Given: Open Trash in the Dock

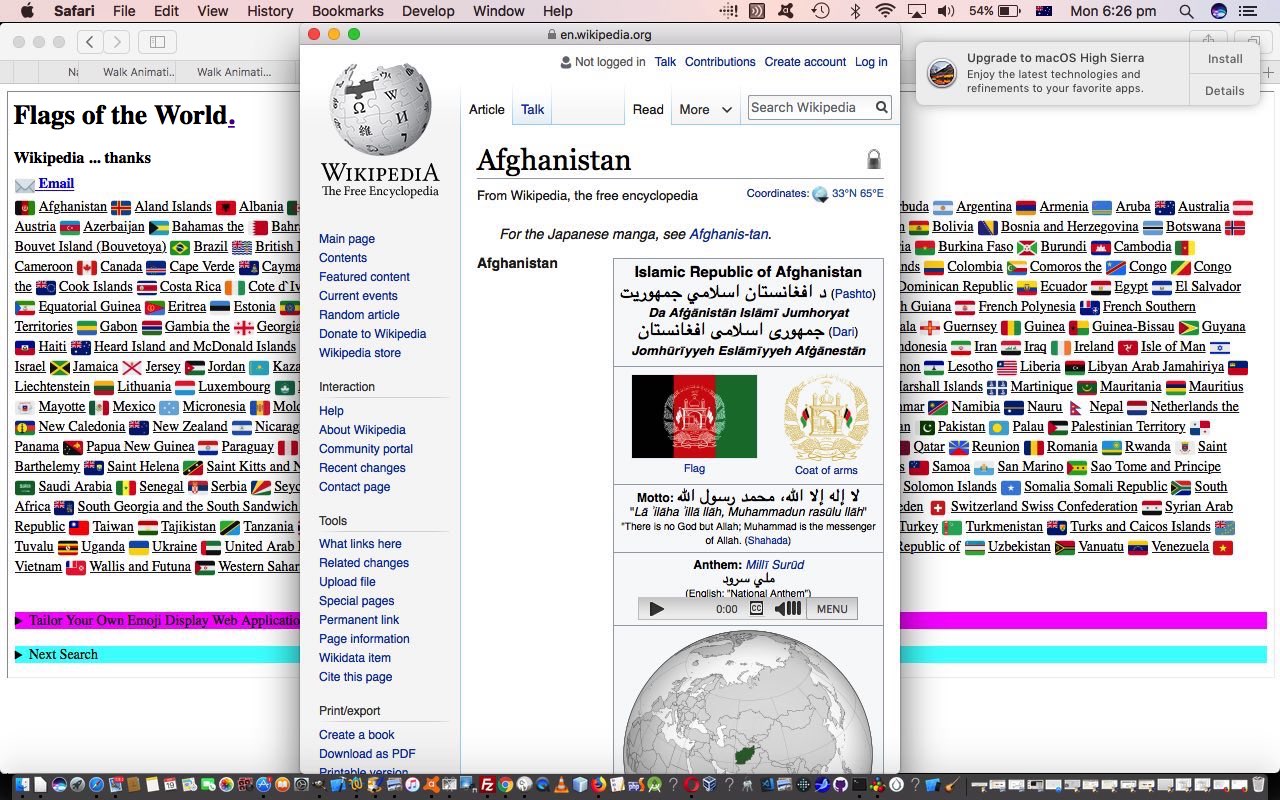Looking at the screenshot, I should click(1259, 785).
